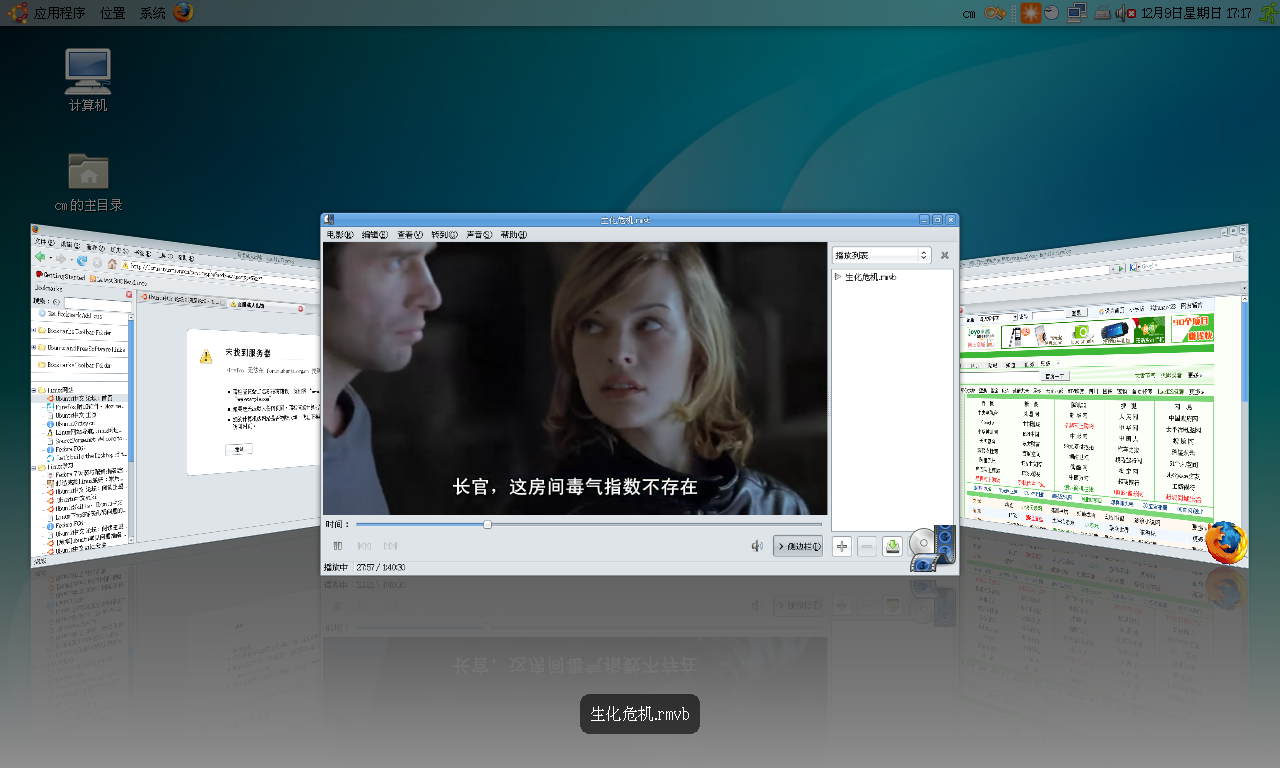Image resolution: width=1280 pixels, height=768 pixels.
Task: Open the 计算机 desktop icon
Action: (88, 80)
